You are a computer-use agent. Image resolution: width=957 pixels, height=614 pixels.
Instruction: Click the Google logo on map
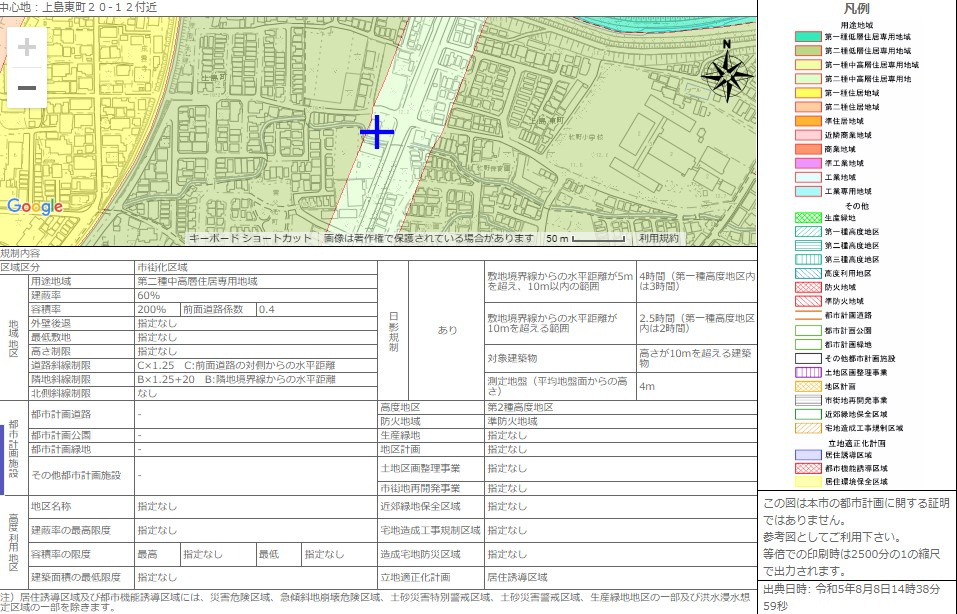(x=35, y=207)
